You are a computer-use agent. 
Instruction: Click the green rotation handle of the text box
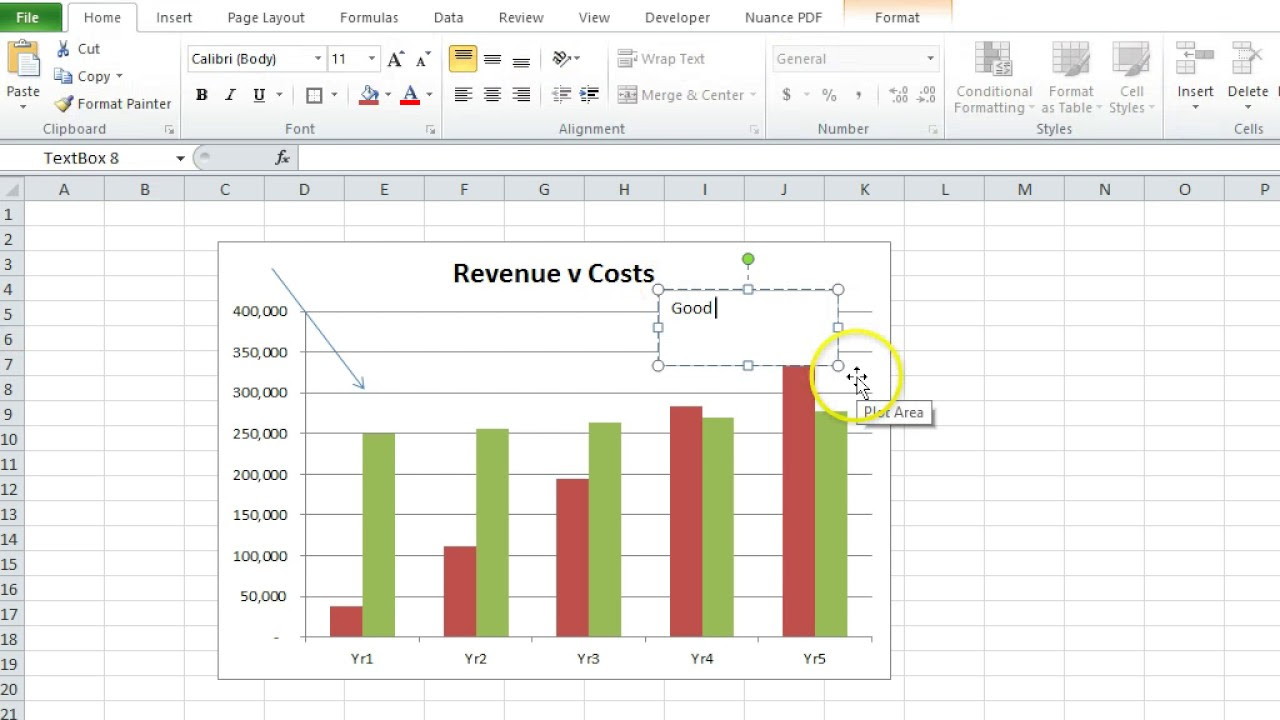[x=748, y=260]
